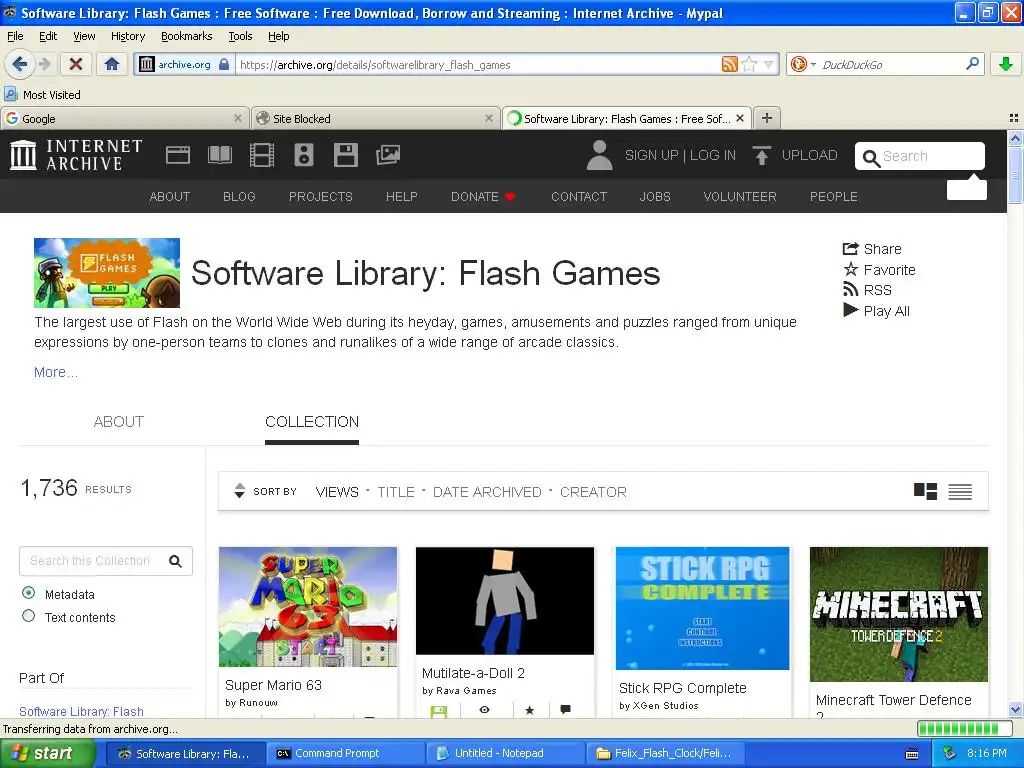The height and width of the screenshot is (768, 1024).
Task: Open the browser home page icon
Action: pyautogui.click(x=112, y=64)
